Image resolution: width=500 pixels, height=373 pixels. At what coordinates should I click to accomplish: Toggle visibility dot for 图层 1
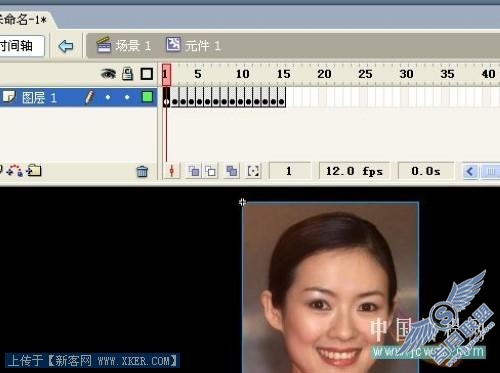pyautogui.click(x=108, y=97)
